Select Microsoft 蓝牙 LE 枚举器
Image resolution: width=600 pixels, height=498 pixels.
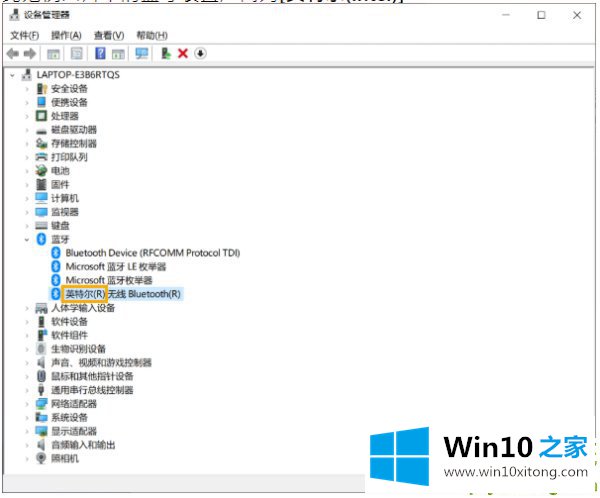point(116,266)
